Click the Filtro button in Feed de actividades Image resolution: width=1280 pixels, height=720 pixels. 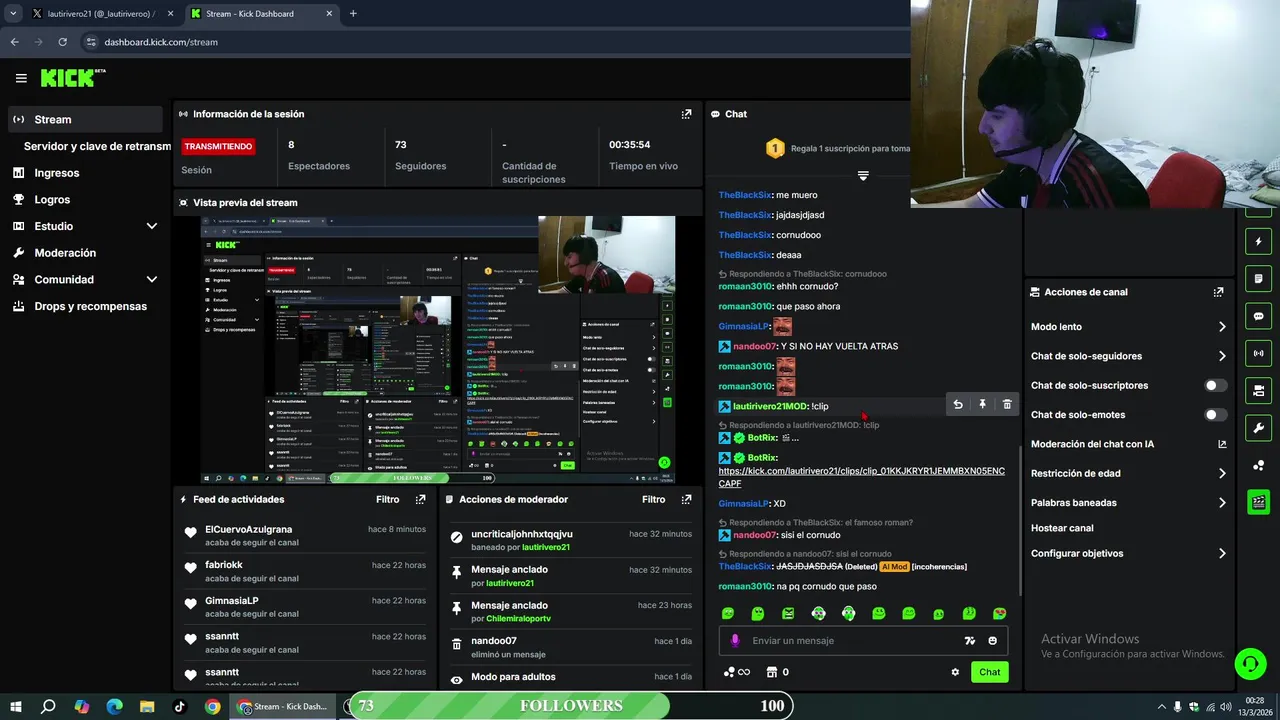click(x=387, y=499)
